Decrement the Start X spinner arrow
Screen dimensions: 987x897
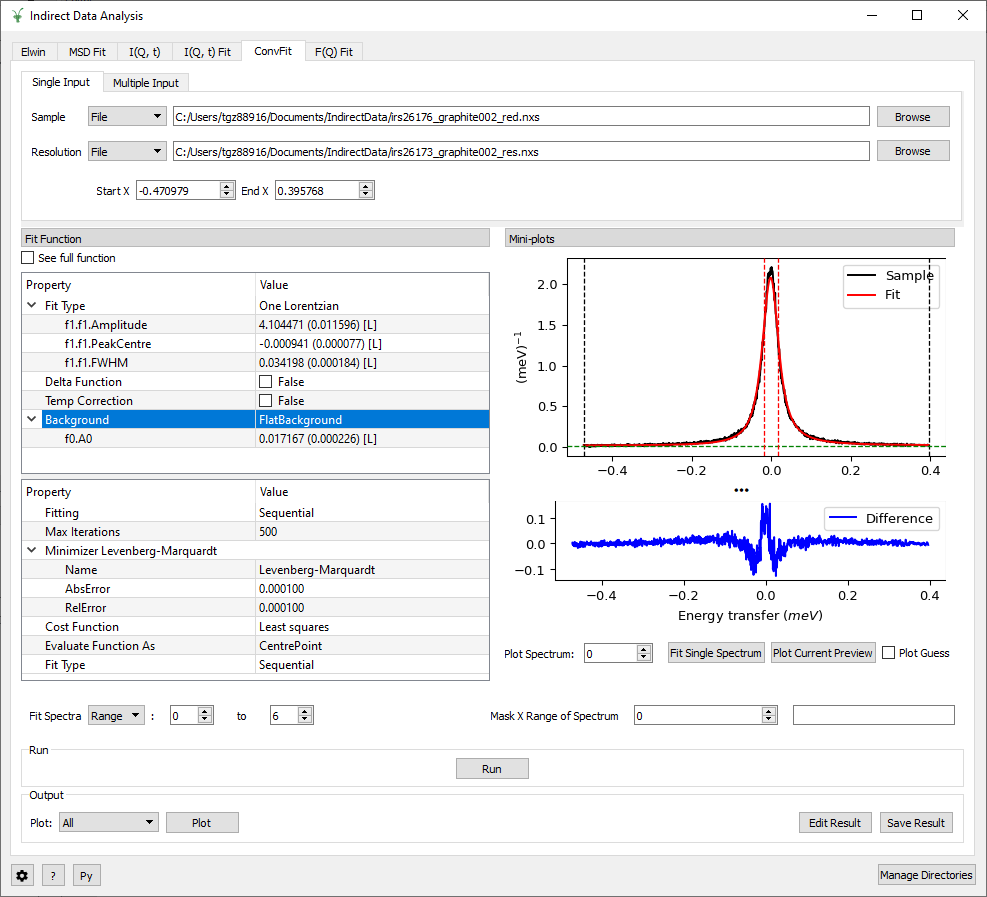coord(227,195)
